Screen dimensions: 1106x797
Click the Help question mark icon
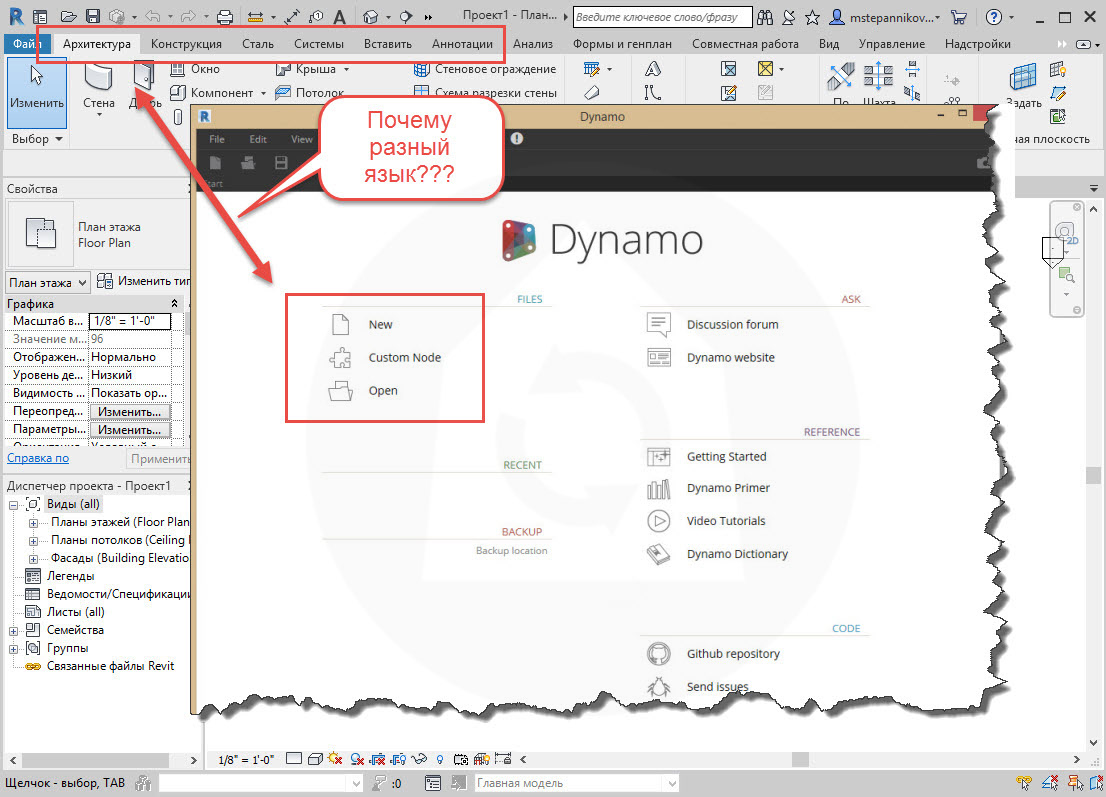pos(993,17)
